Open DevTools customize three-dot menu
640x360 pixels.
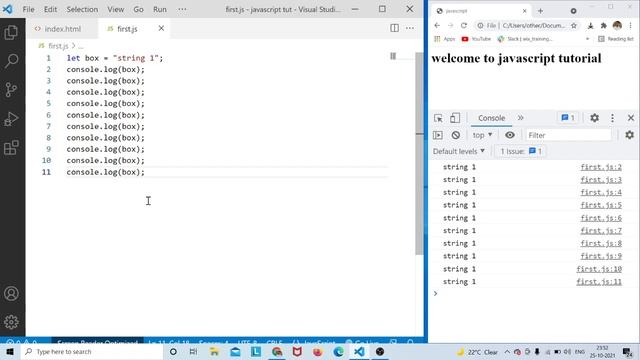point(612,118)
